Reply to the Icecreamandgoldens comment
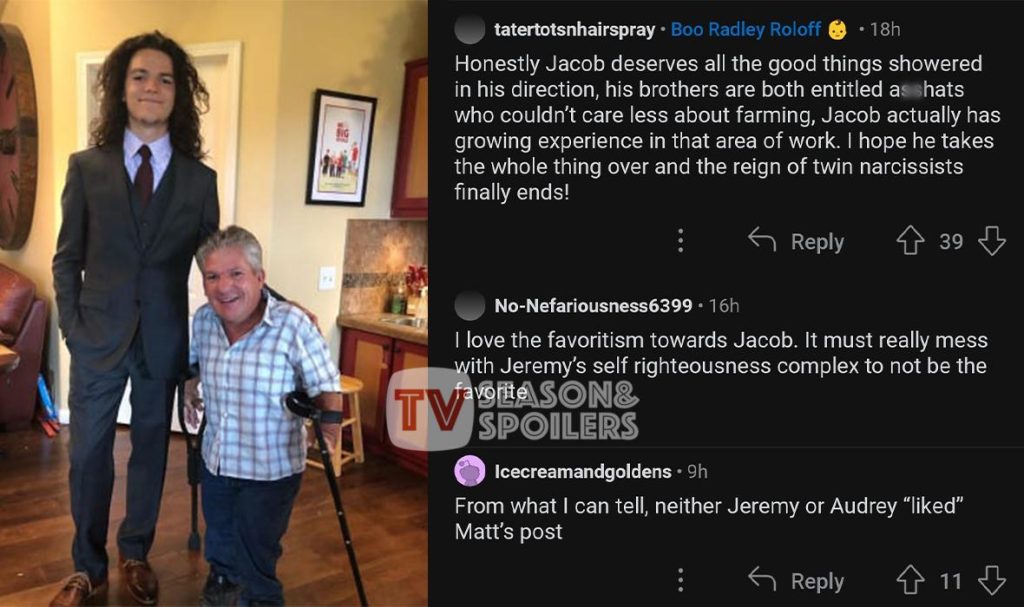Image resolution: width=1024 pixels, height=607 pixels. [817, 582]
